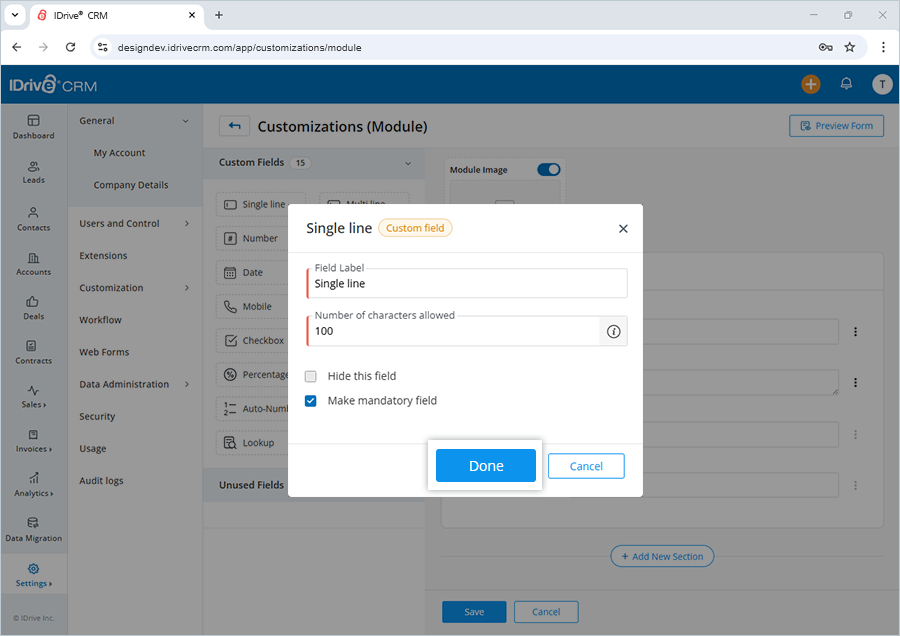Navigate to Accounts via the sidebar icon
900x636 pixels.
point(33,264)
